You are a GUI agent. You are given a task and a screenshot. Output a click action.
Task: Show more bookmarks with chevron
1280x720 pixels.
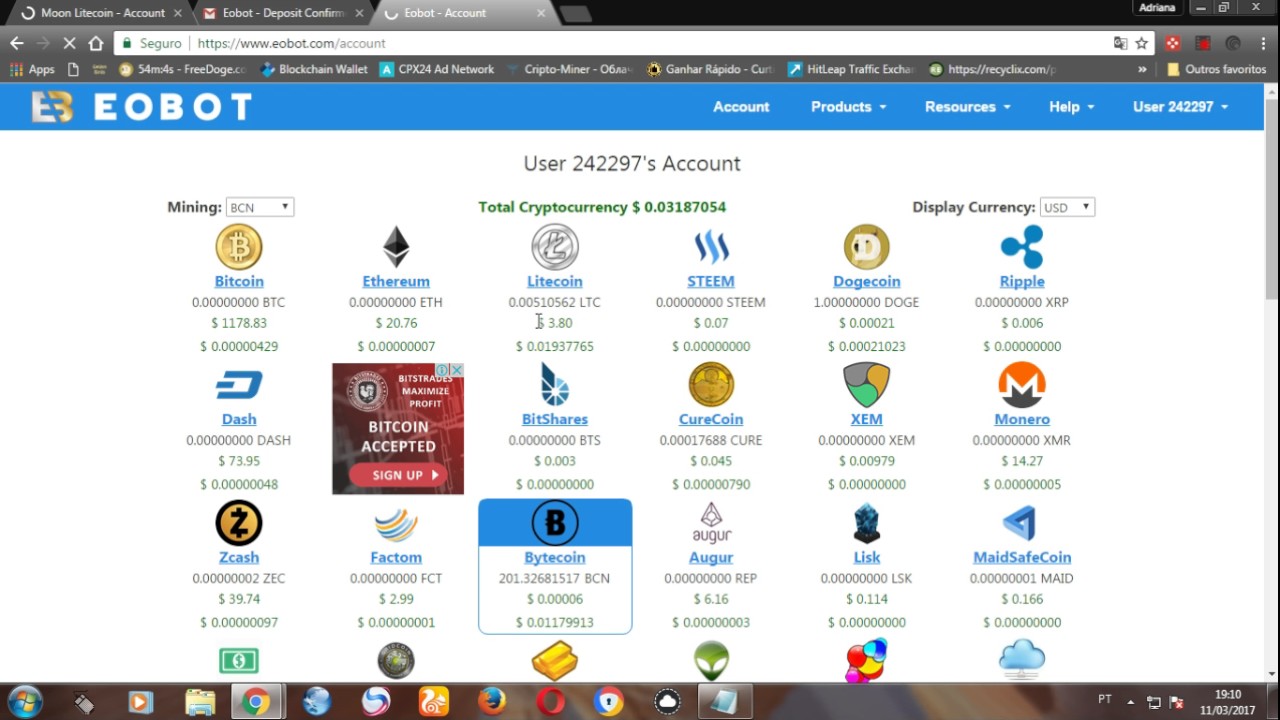[x=1142, y=69]
